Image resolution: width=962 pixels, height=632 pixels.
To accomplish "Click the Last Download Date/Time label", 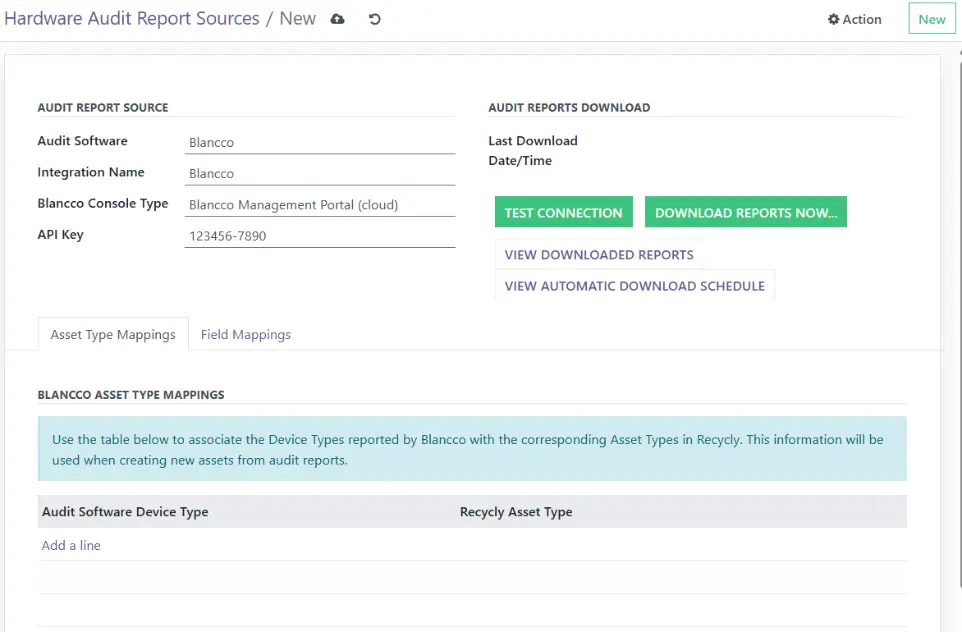I will tap(533, 151).
